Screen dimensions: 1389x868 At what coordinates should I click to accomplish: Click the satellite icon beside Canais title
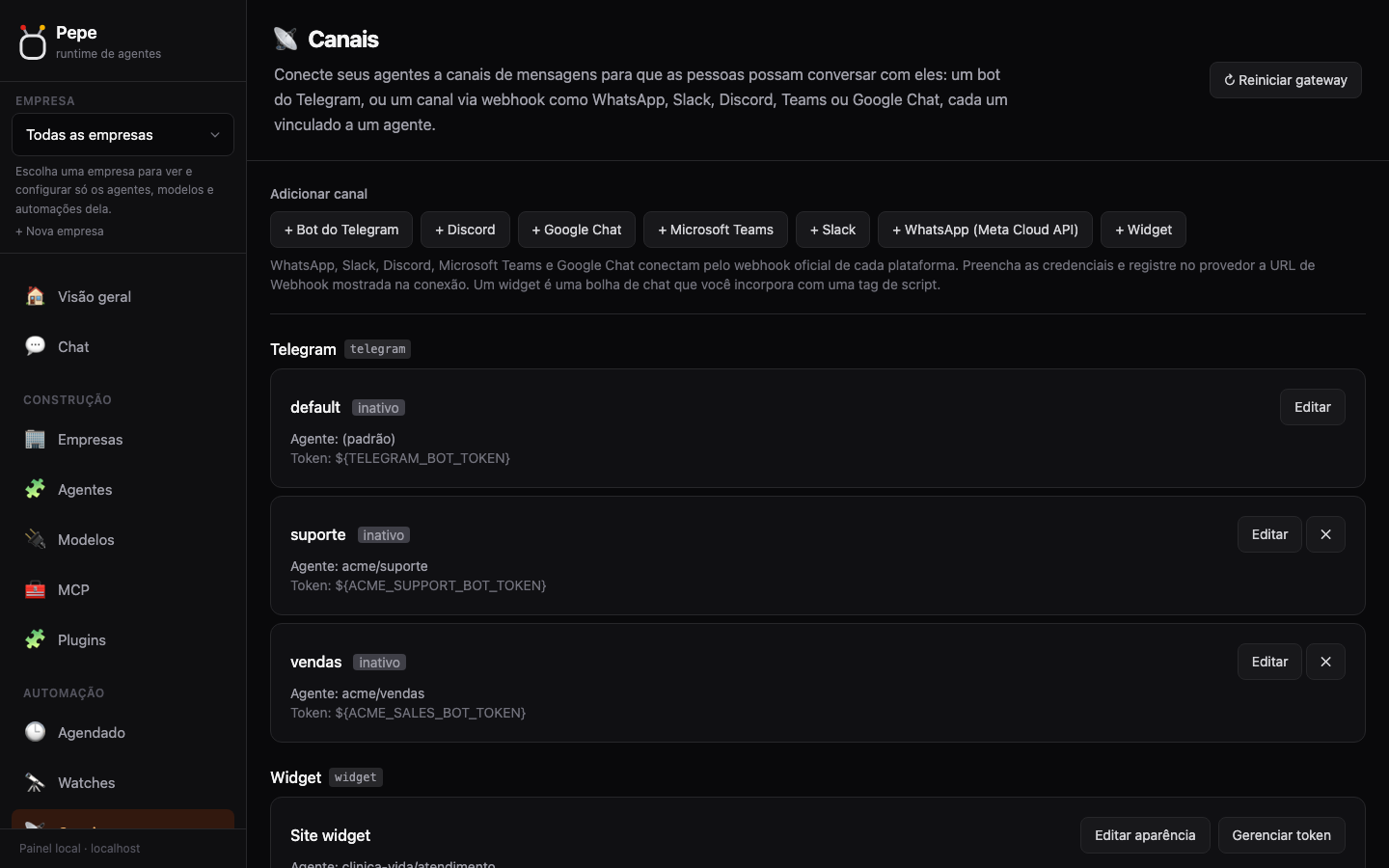click(x=286, y=39)
